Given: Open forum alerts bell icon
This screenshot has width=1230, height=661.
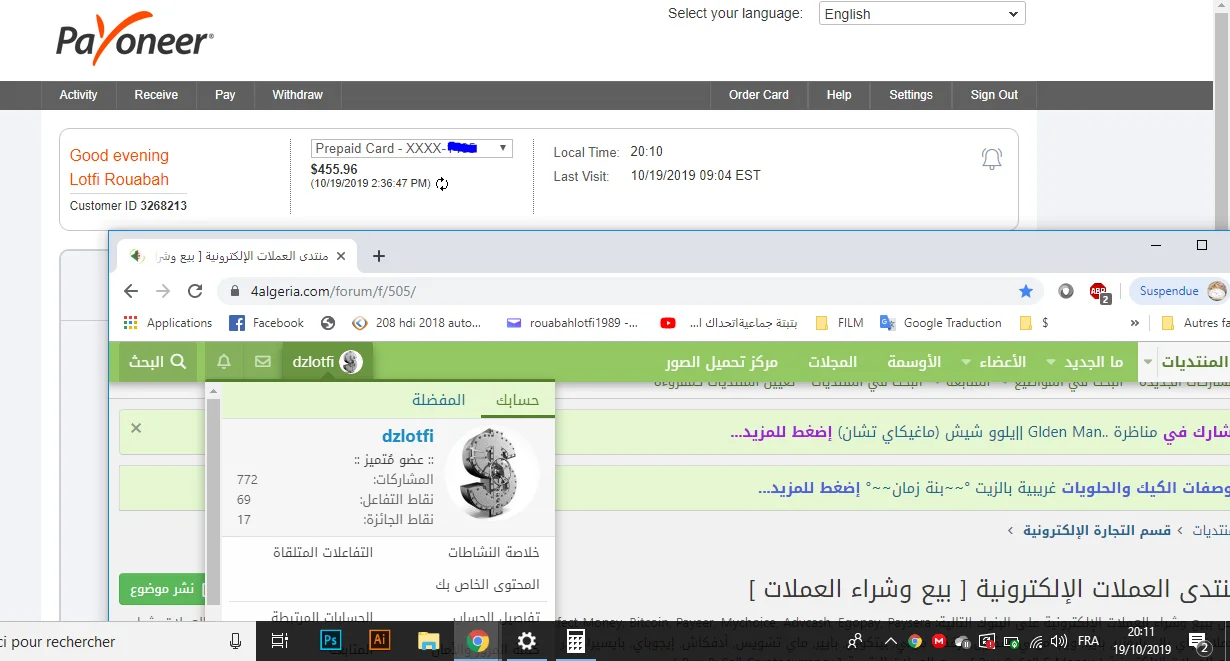Looking at the screenshot, I should tap(224, 361).
